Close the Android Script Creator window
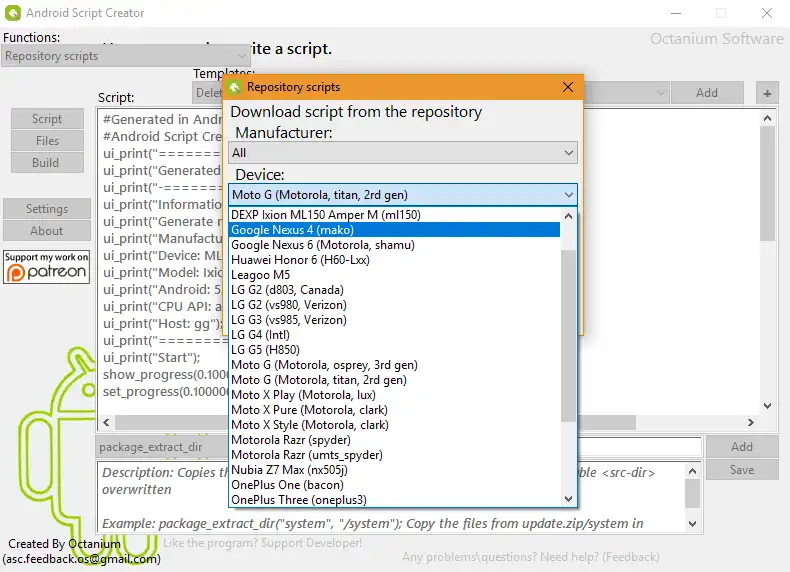This screenshot has width=790, height=572. pyautogui.click(x=767, y=13)
